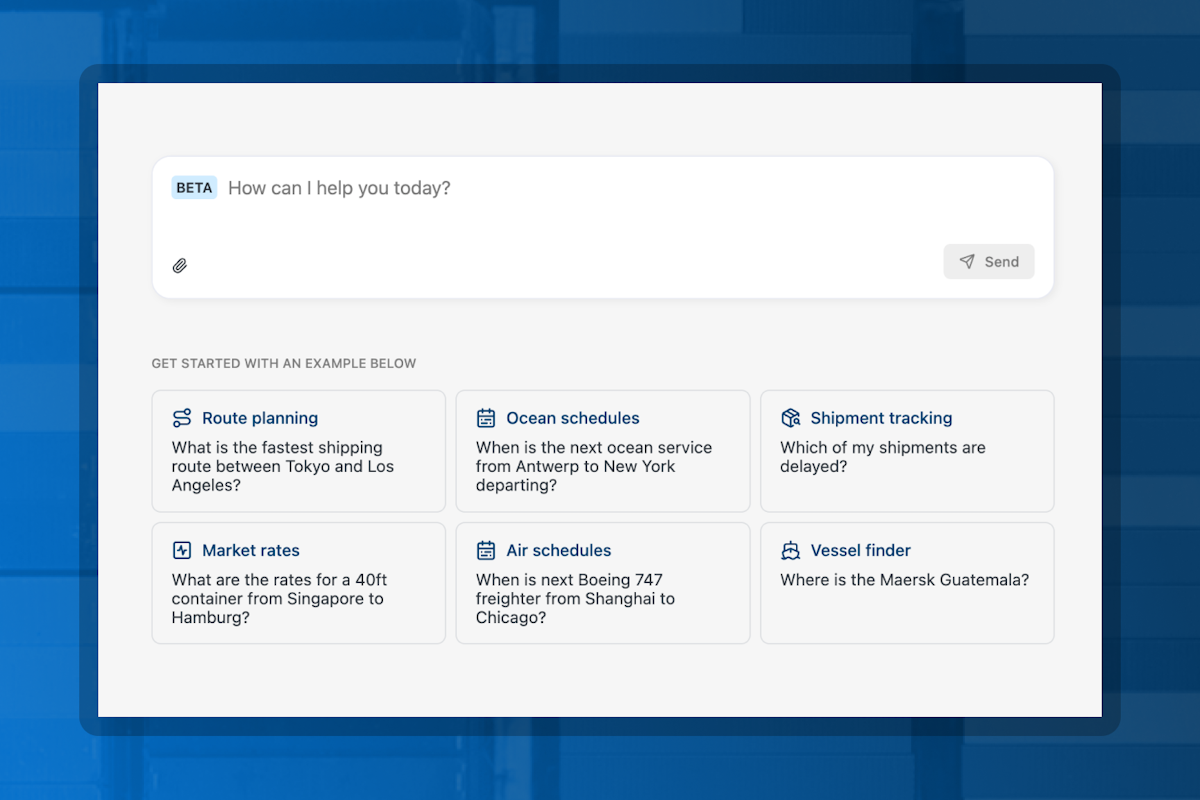Open the Shipment tracking heading
The height and width of the screenshot is (800, 1200).
(x=881, y=418)
